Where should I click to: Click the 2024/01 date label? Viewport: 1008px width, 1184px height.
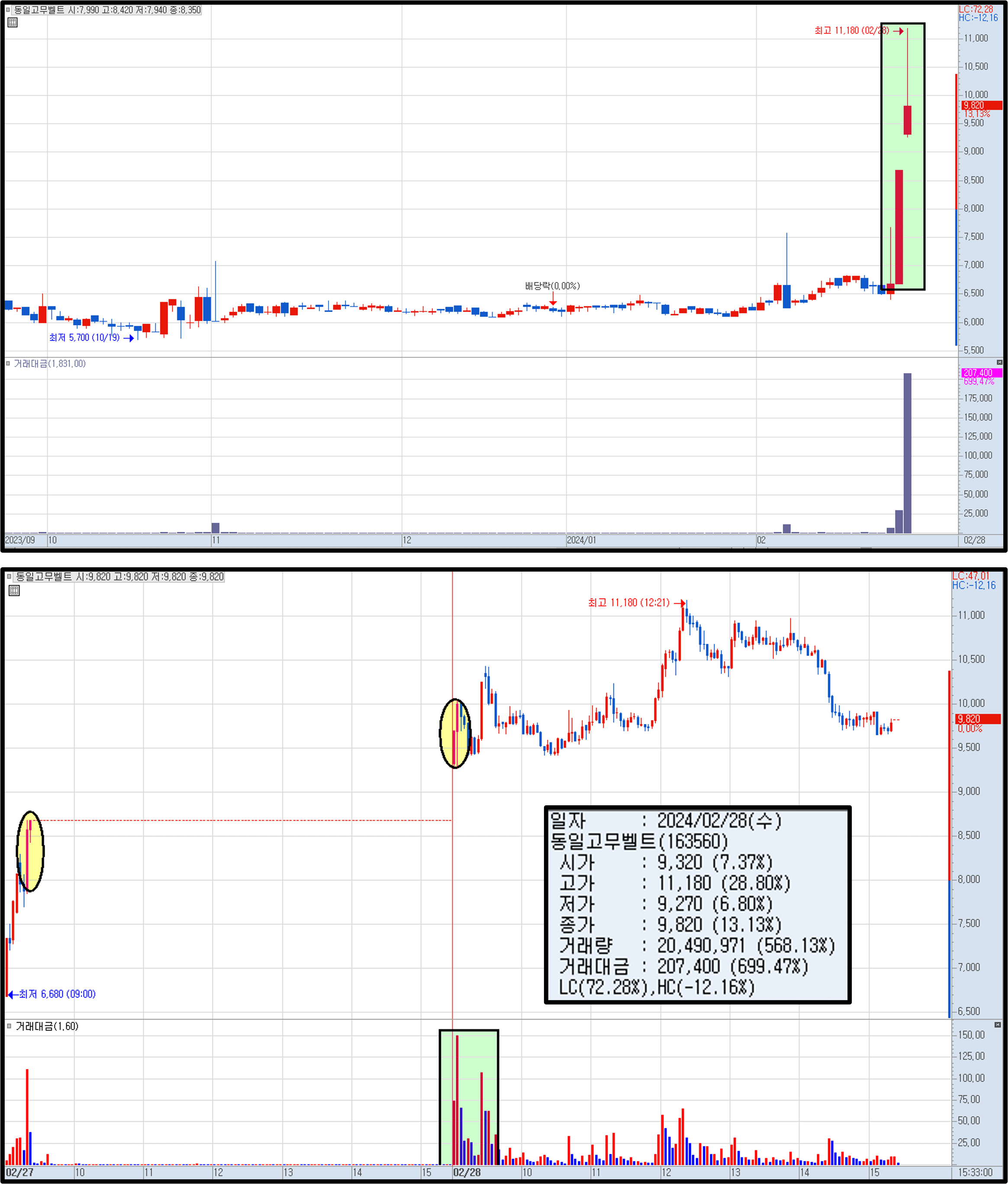[x=581, y=540]
